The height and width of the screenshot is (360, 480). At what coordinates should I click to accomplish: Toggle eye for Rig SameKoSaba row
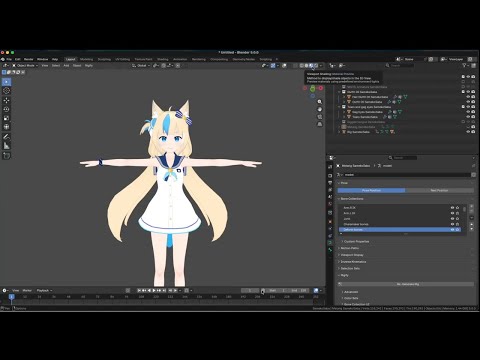click(x=468, y=132)
